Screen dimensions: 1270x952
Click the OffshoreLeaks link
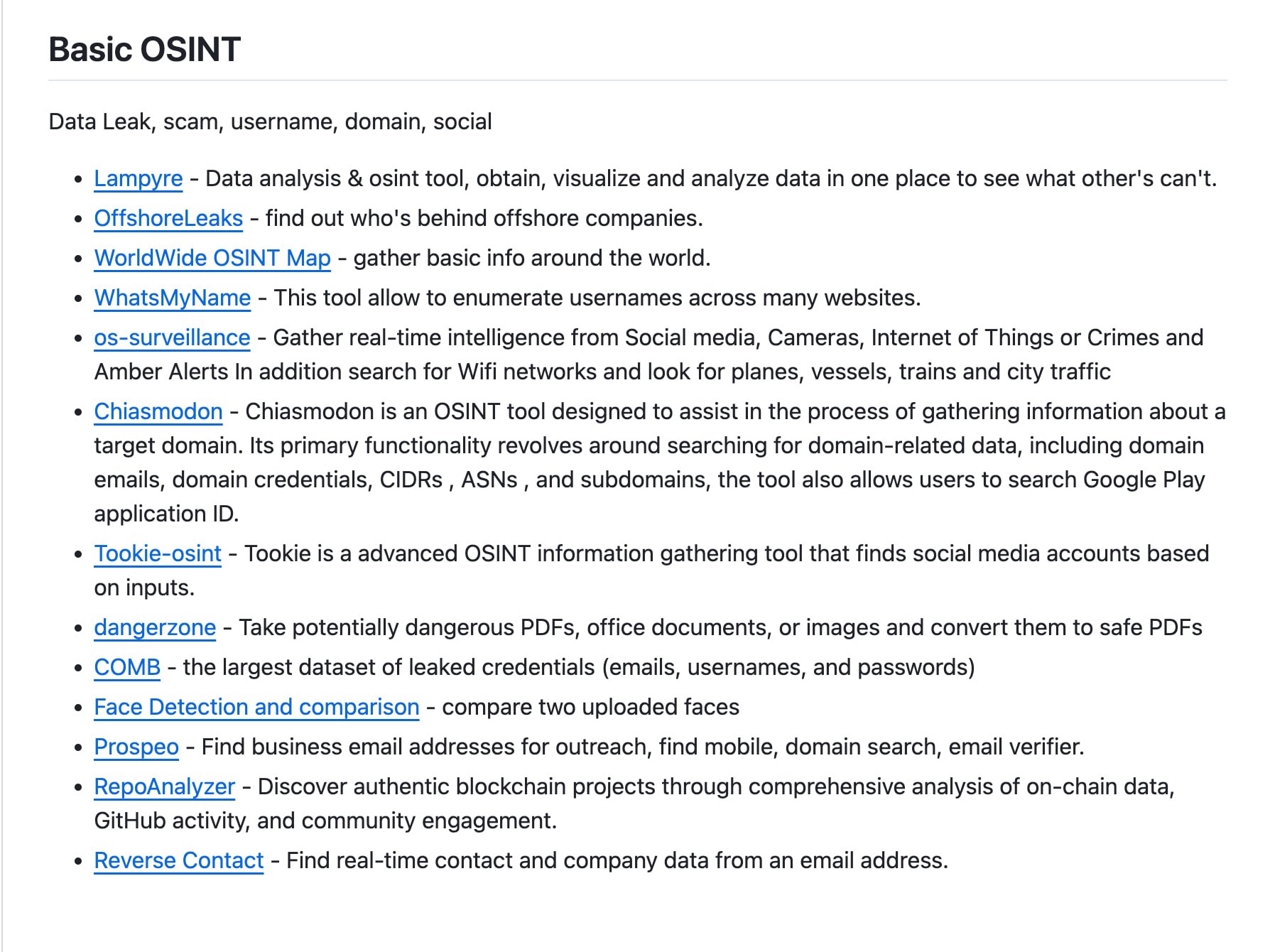pos(168,218)
